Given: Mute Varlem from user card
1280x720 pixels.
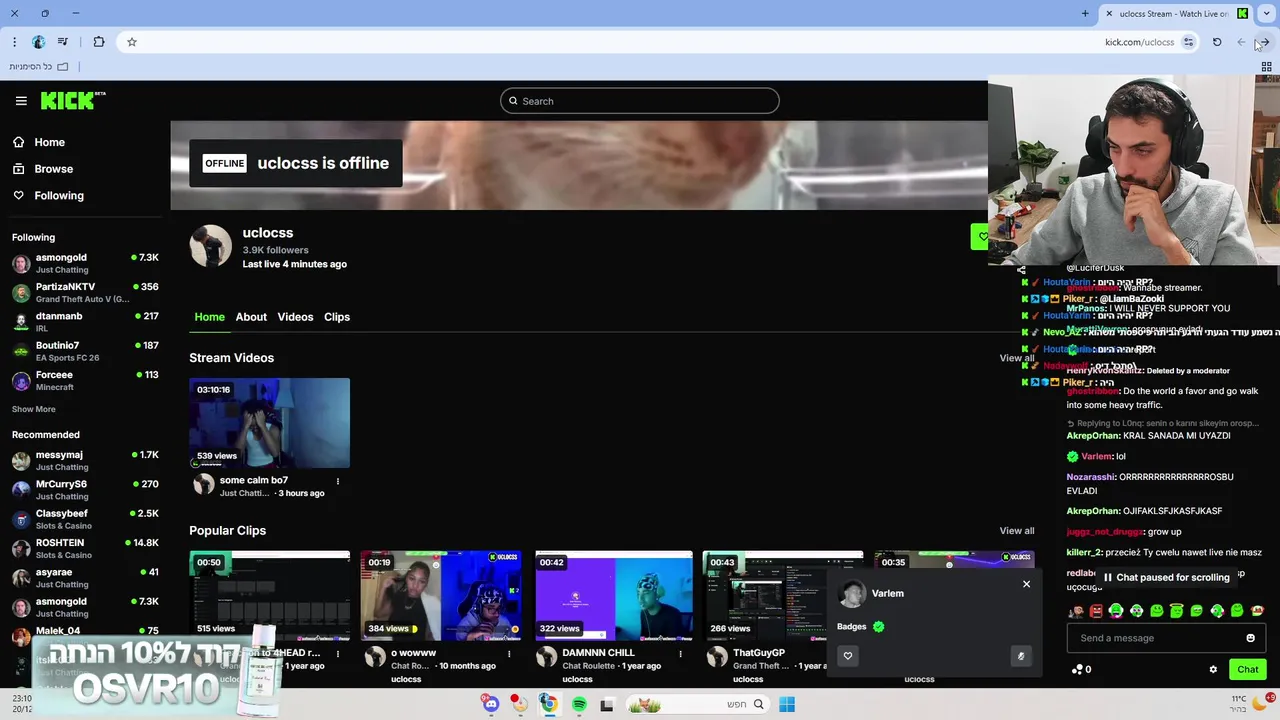Looking at the screenshot, I should pos(1021,656).
